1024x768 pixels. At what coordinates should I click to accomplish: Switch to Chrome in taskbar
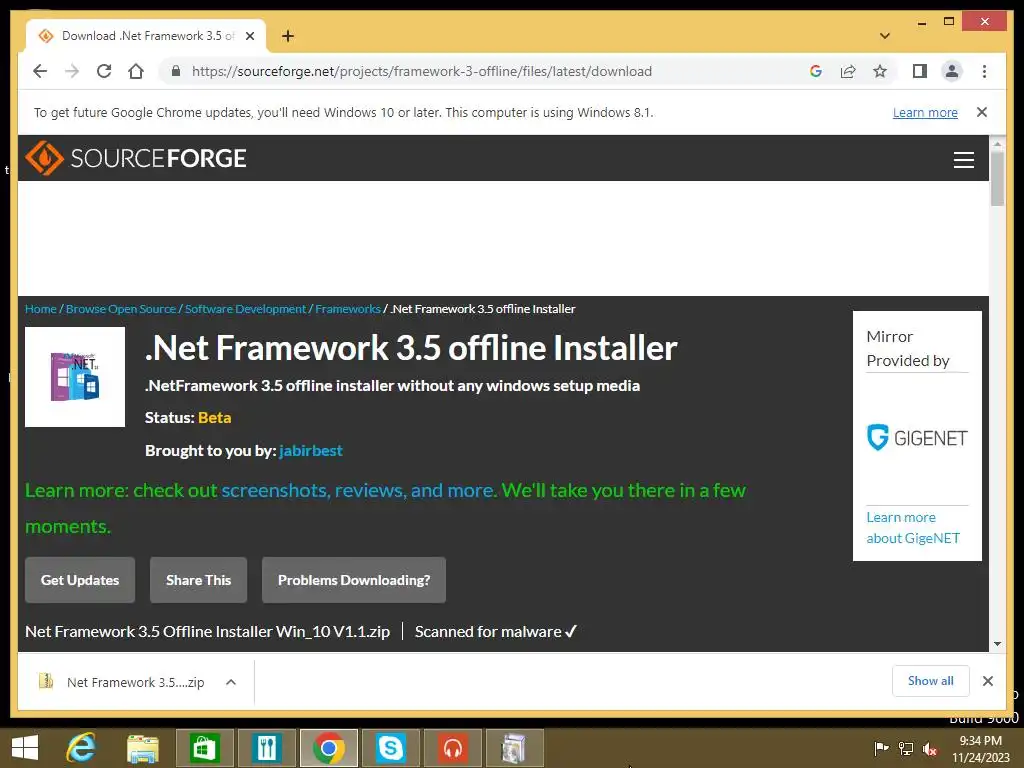[328, 748]
